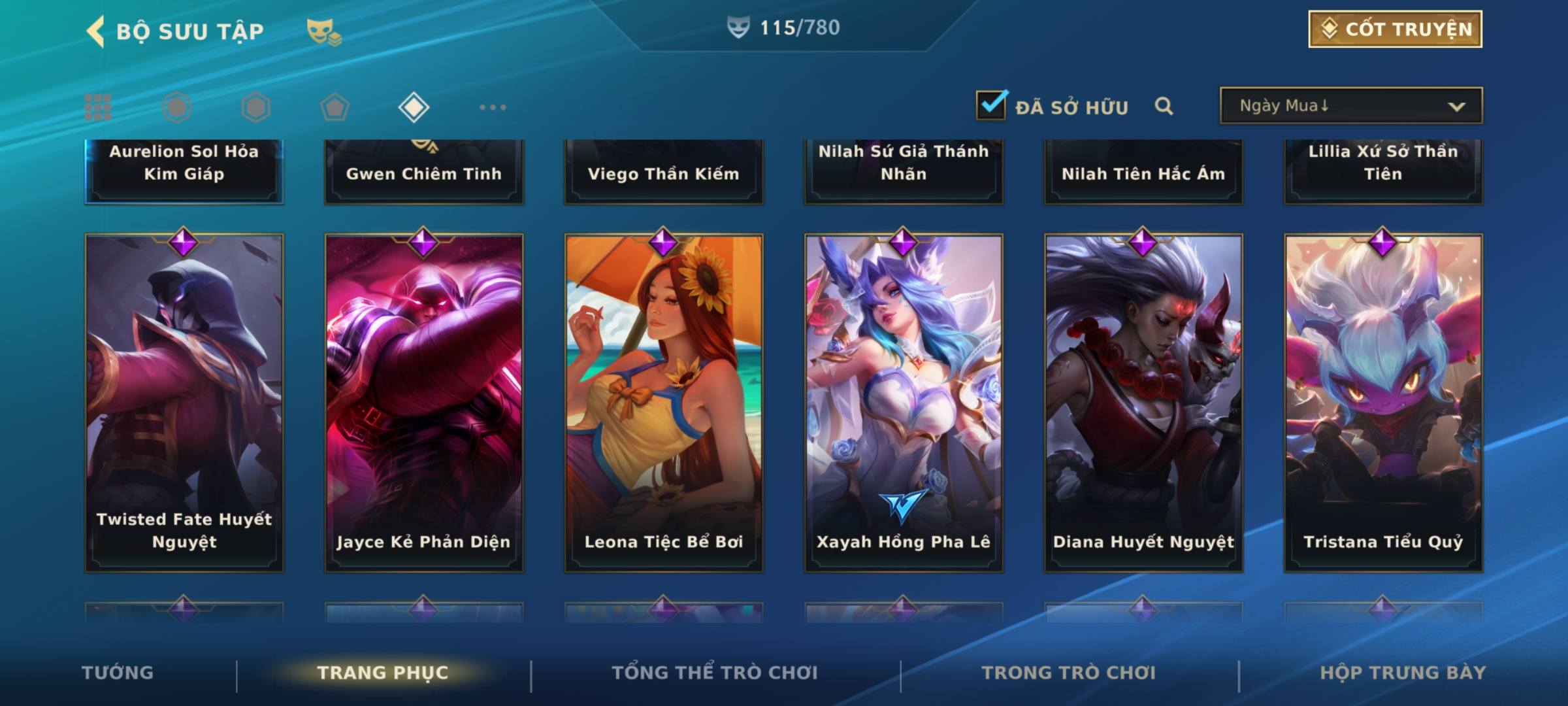Switch to the Tướng tab
1568x706 pixels.
[118, 673]
